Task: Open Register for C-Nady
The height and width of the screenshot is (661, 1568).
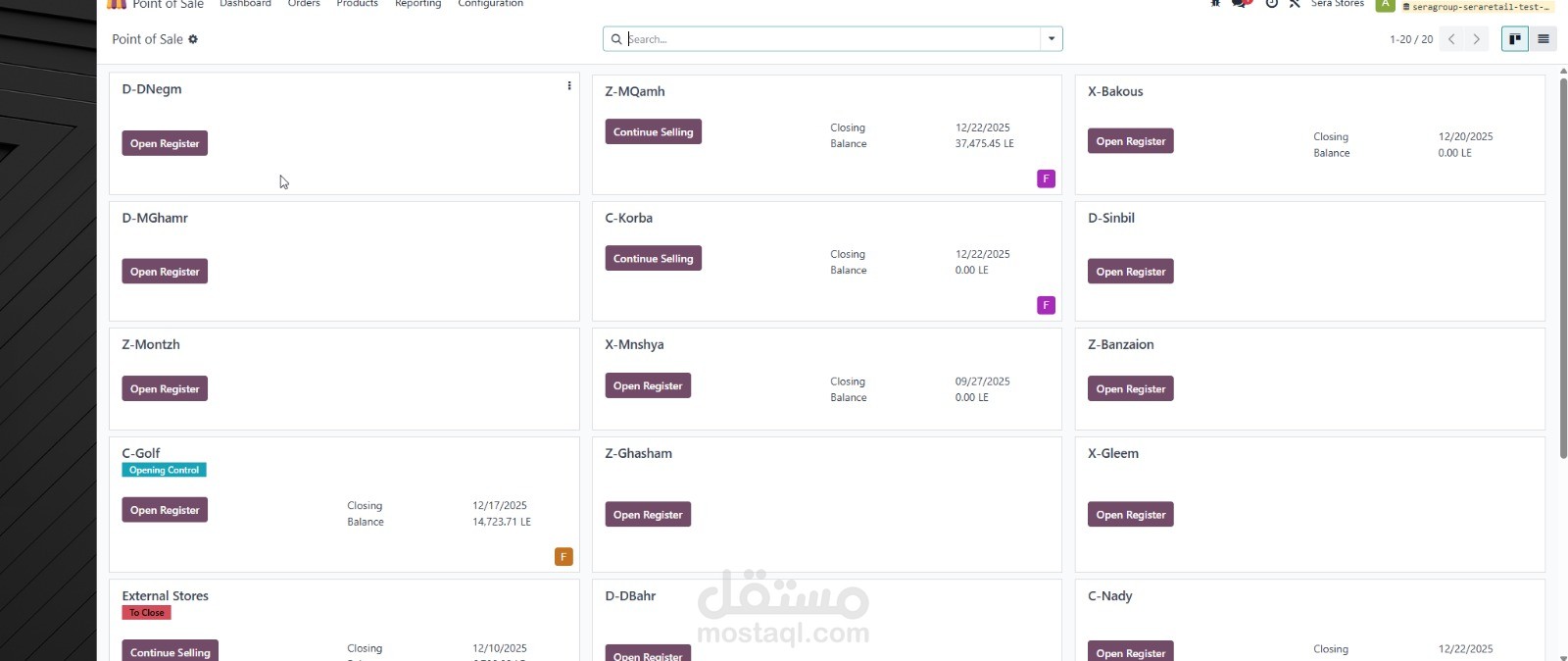Action: tap(1131, 652)
